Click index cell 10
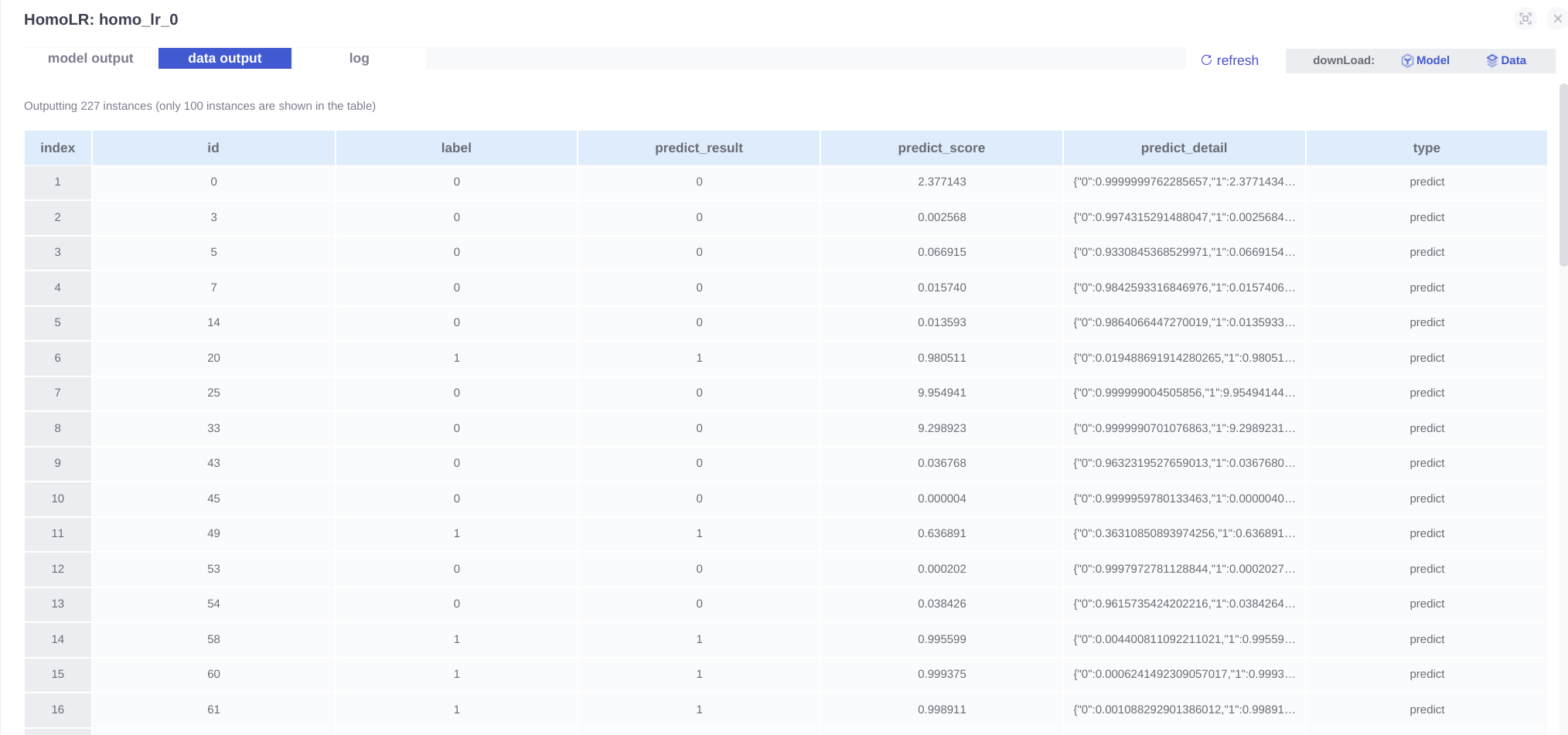Screen dimensions: 1568x735 coord(58,499)
